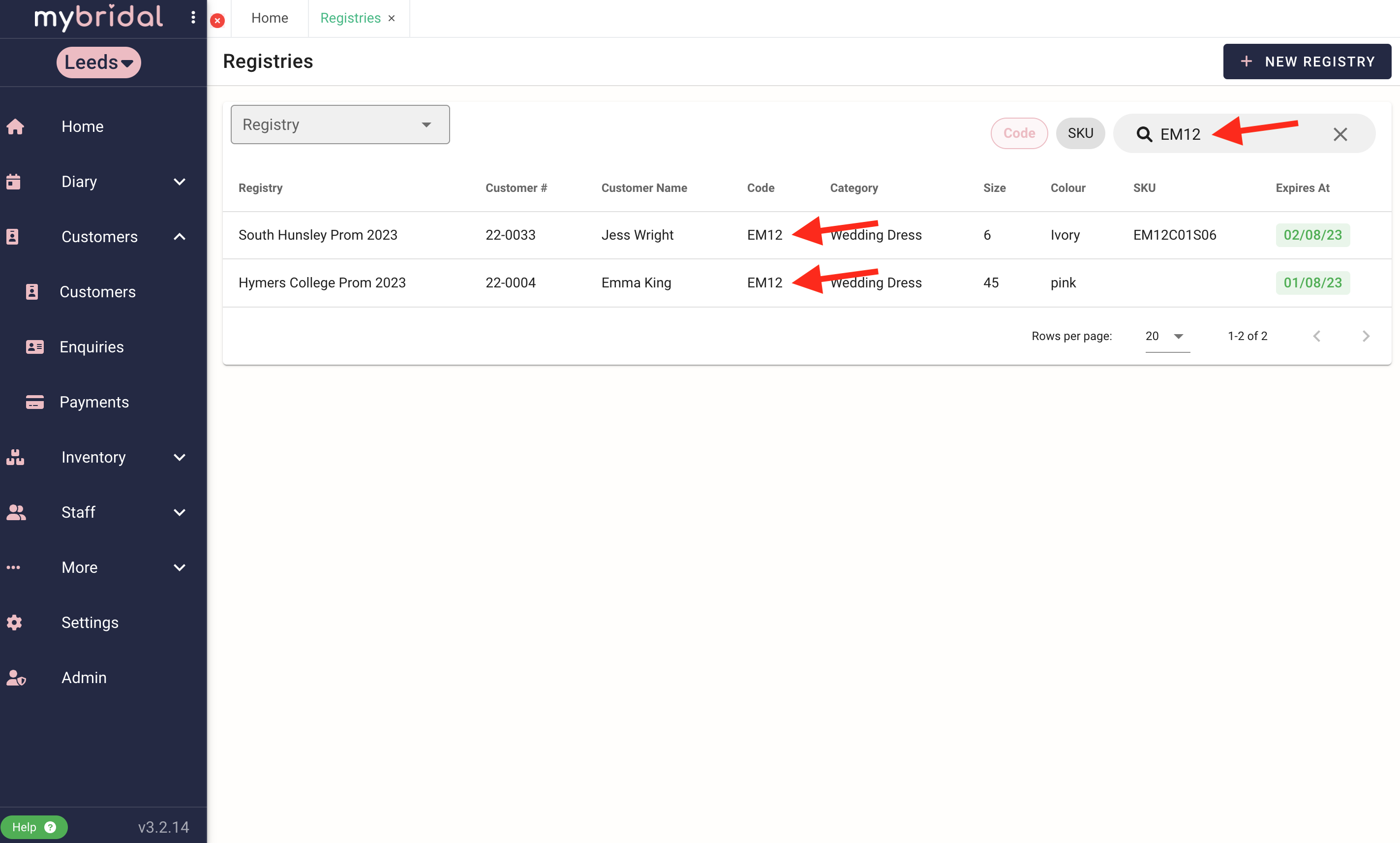Sort by Colour column header
The image size is (1400, 843).
(1067, 187)
